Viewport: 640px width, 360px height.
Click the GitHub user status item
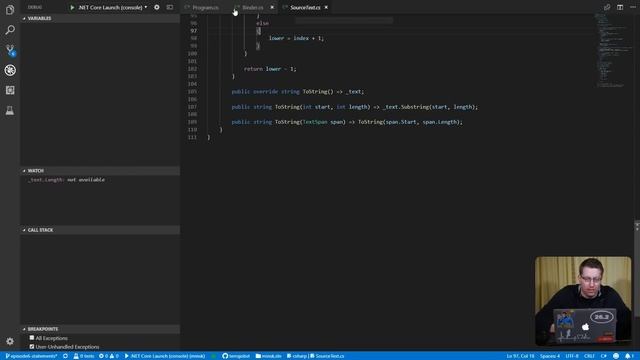click(x=236, y=356)
